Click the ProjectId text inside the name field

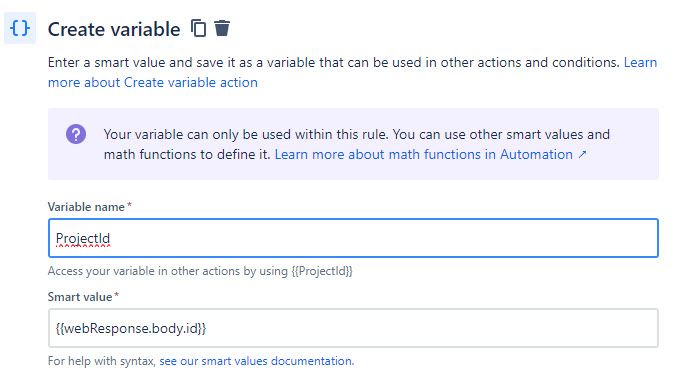click(83, 238)
